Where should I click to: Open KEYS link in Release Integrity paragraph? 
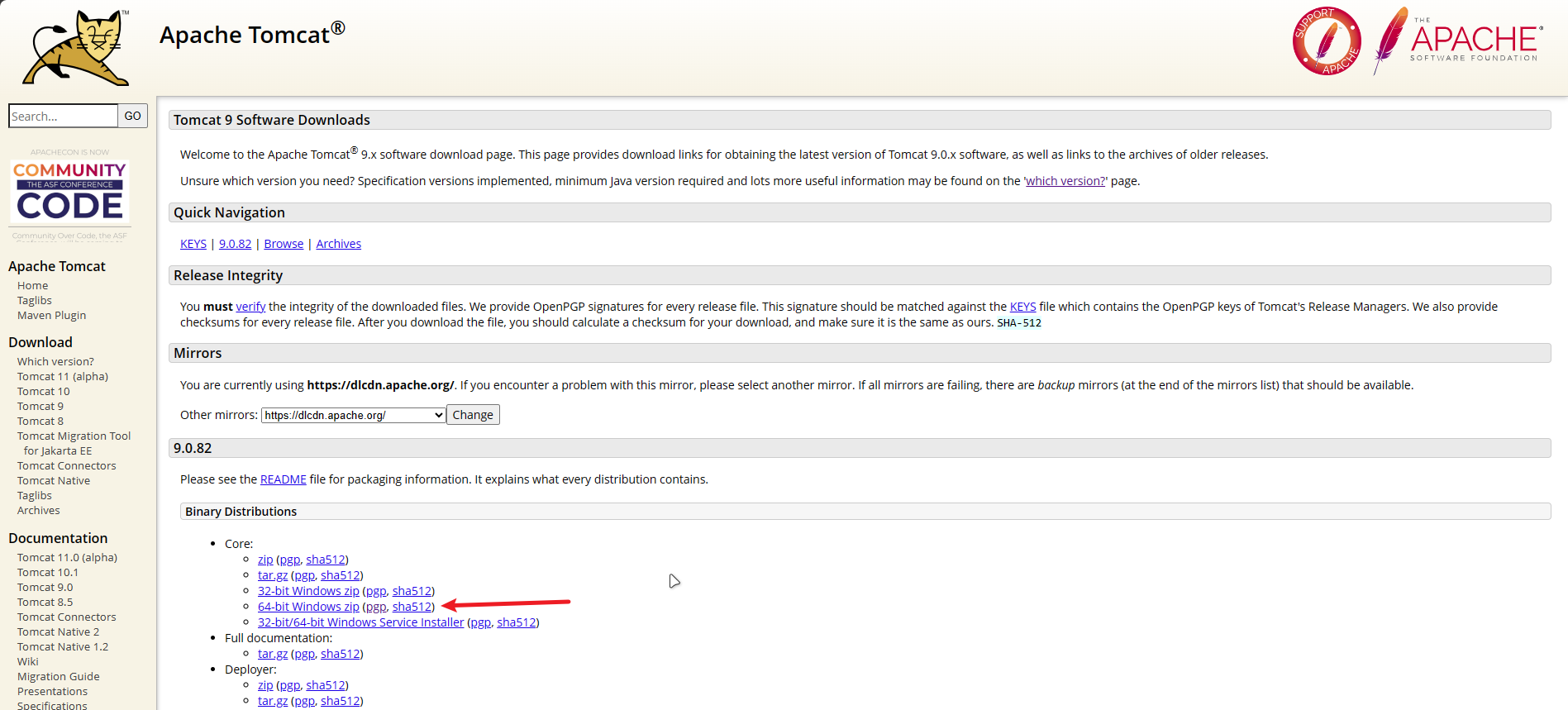(x=1022, y=307)
